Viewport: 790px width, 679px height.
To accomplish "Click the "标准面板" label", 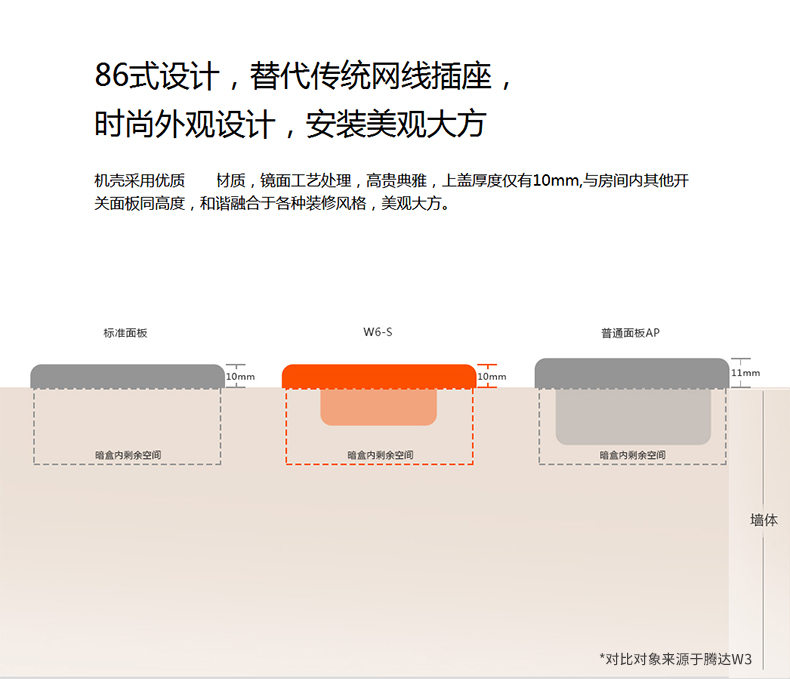I will tap(125, 333).
